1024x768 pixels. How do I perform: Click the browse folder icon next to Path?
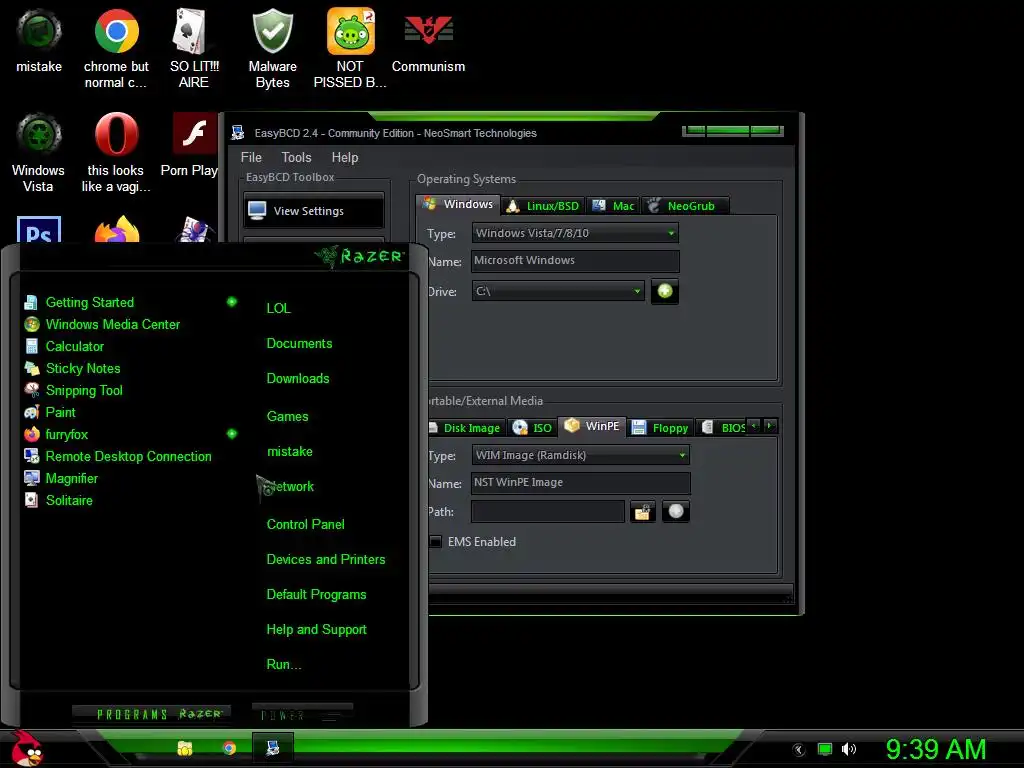[643, 511]
